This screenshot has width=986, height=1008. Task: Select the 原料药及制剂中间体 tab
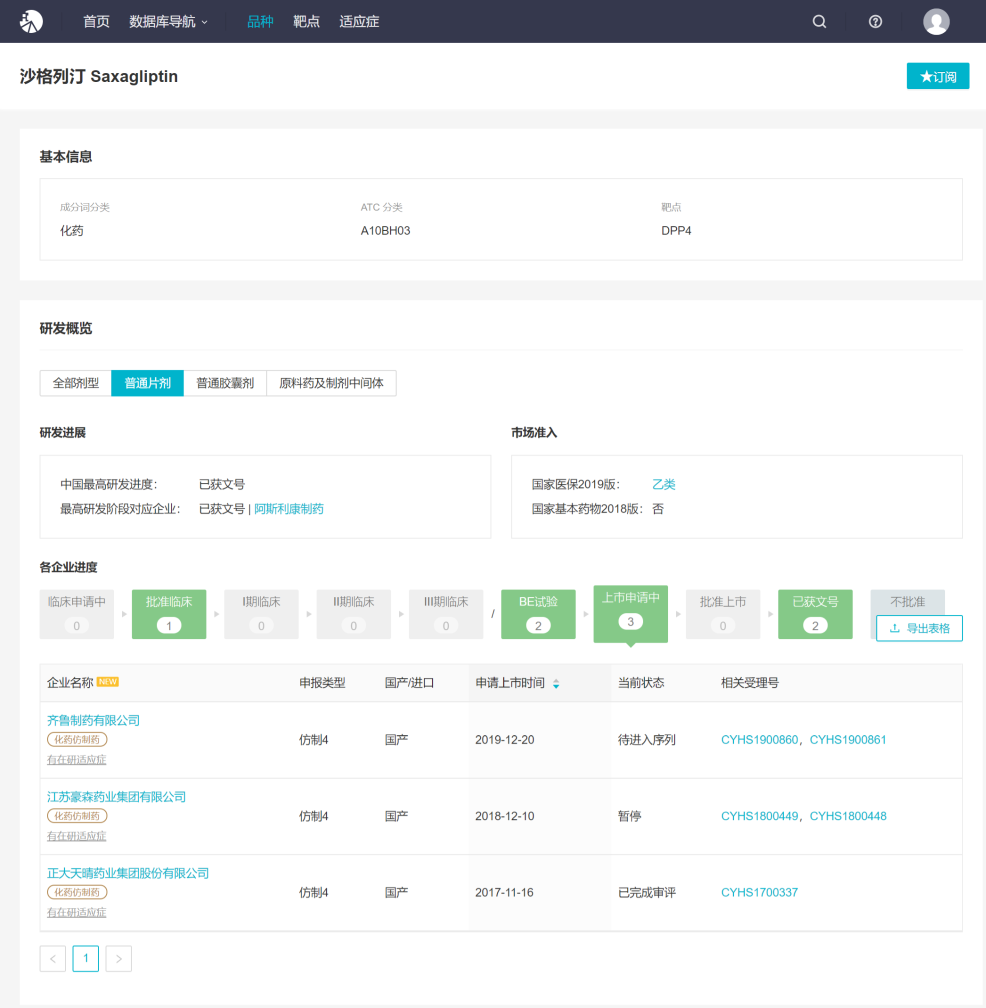coord(331,383)
